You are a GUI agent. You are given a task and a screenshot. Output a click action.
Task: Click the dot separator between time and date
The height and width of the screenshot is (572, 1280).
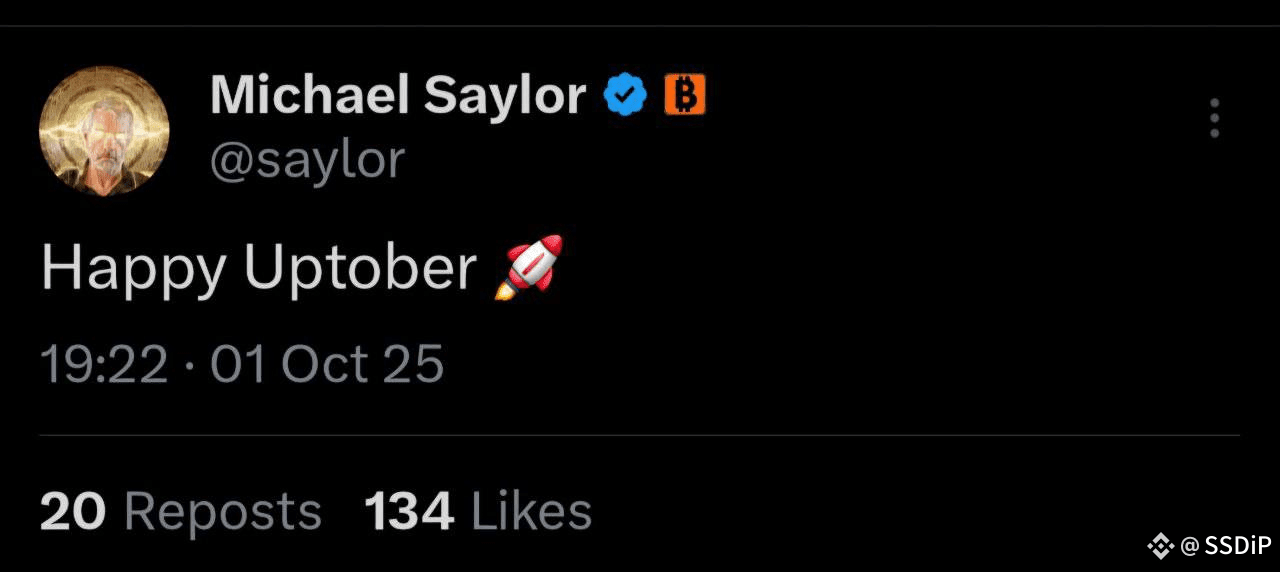tap(189, 365)
